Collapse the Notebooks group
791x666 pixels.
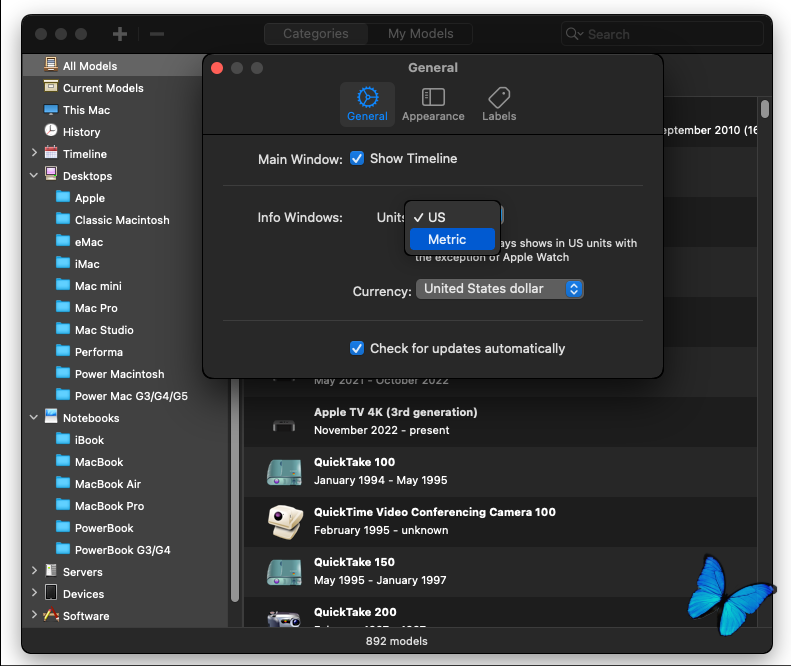34,417
